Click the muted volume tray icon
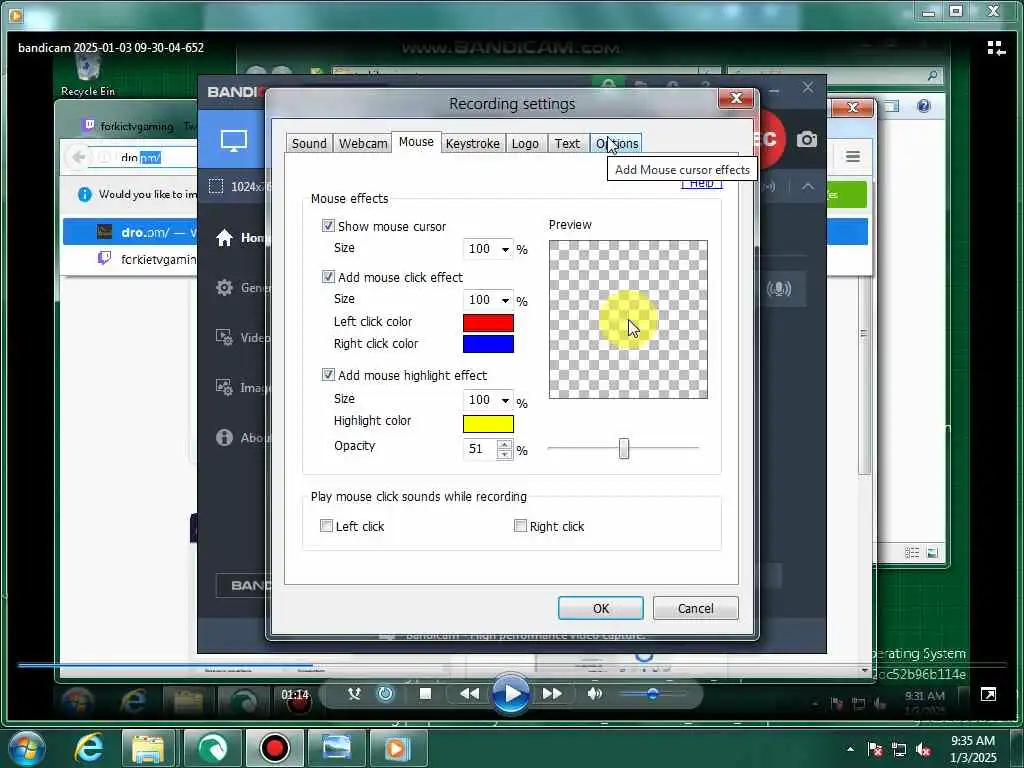1024x768 pixels. (923, 750)
